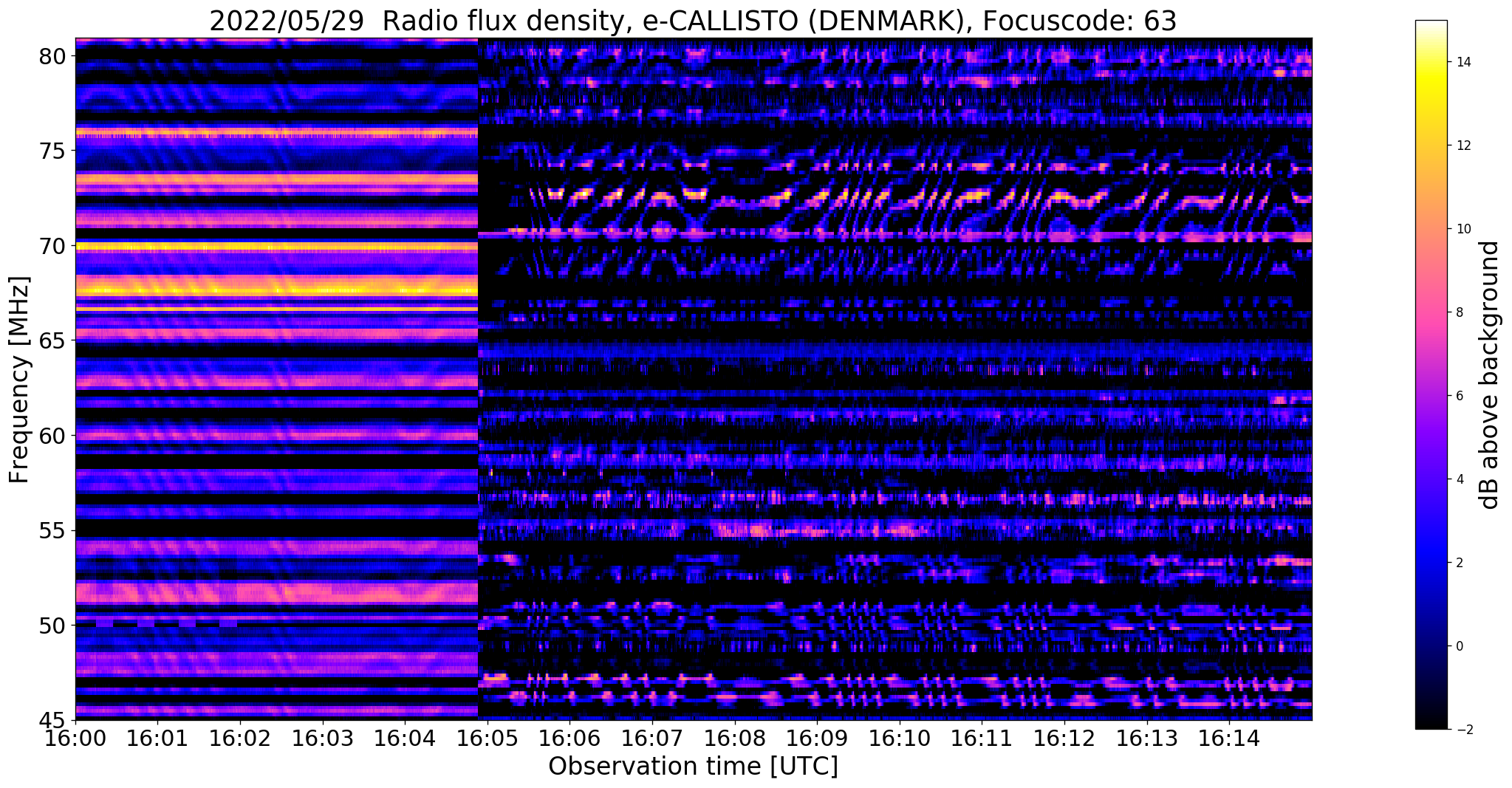Click the 16:13 time tick label
The image size is (1512, 788).
point(1146,737)
